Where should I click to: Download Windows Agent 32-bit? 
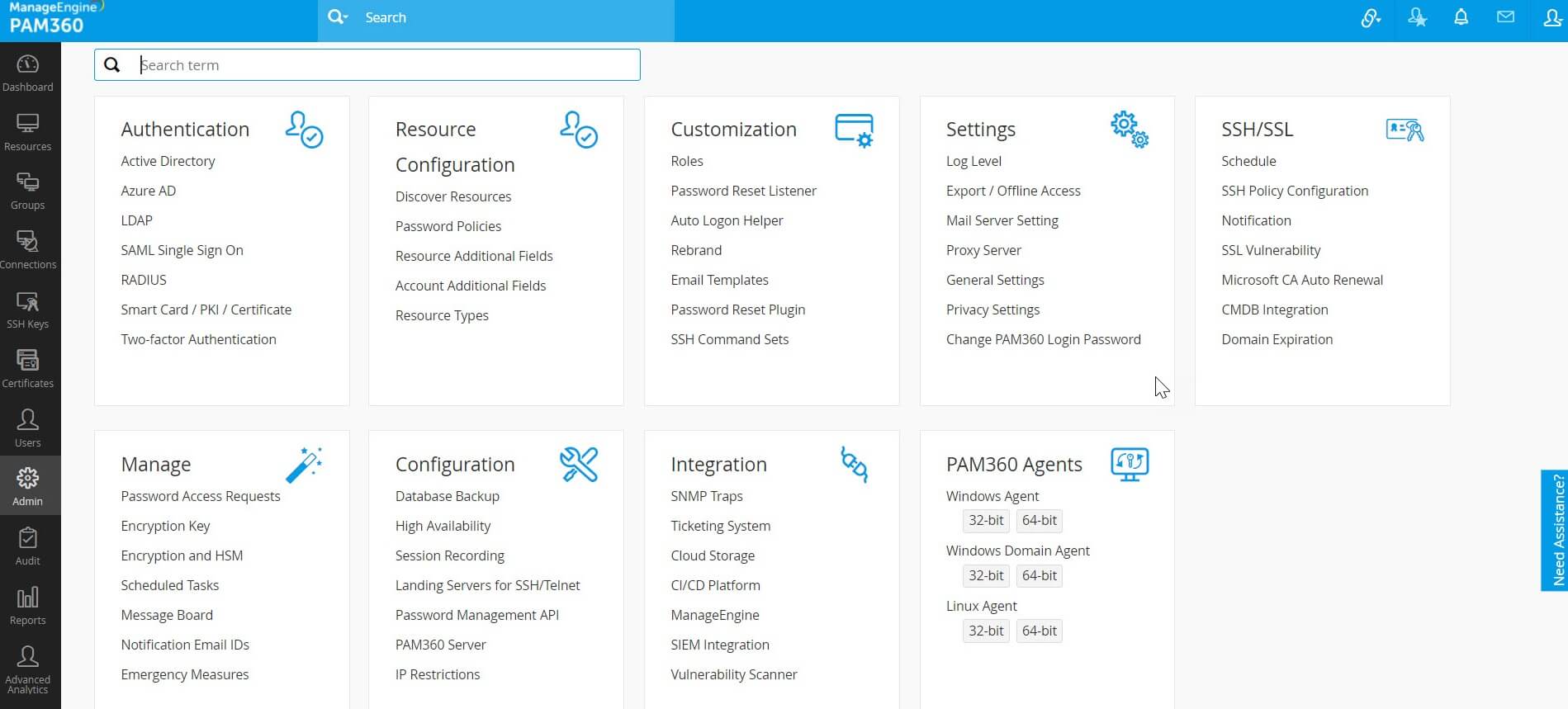point(986,521)
